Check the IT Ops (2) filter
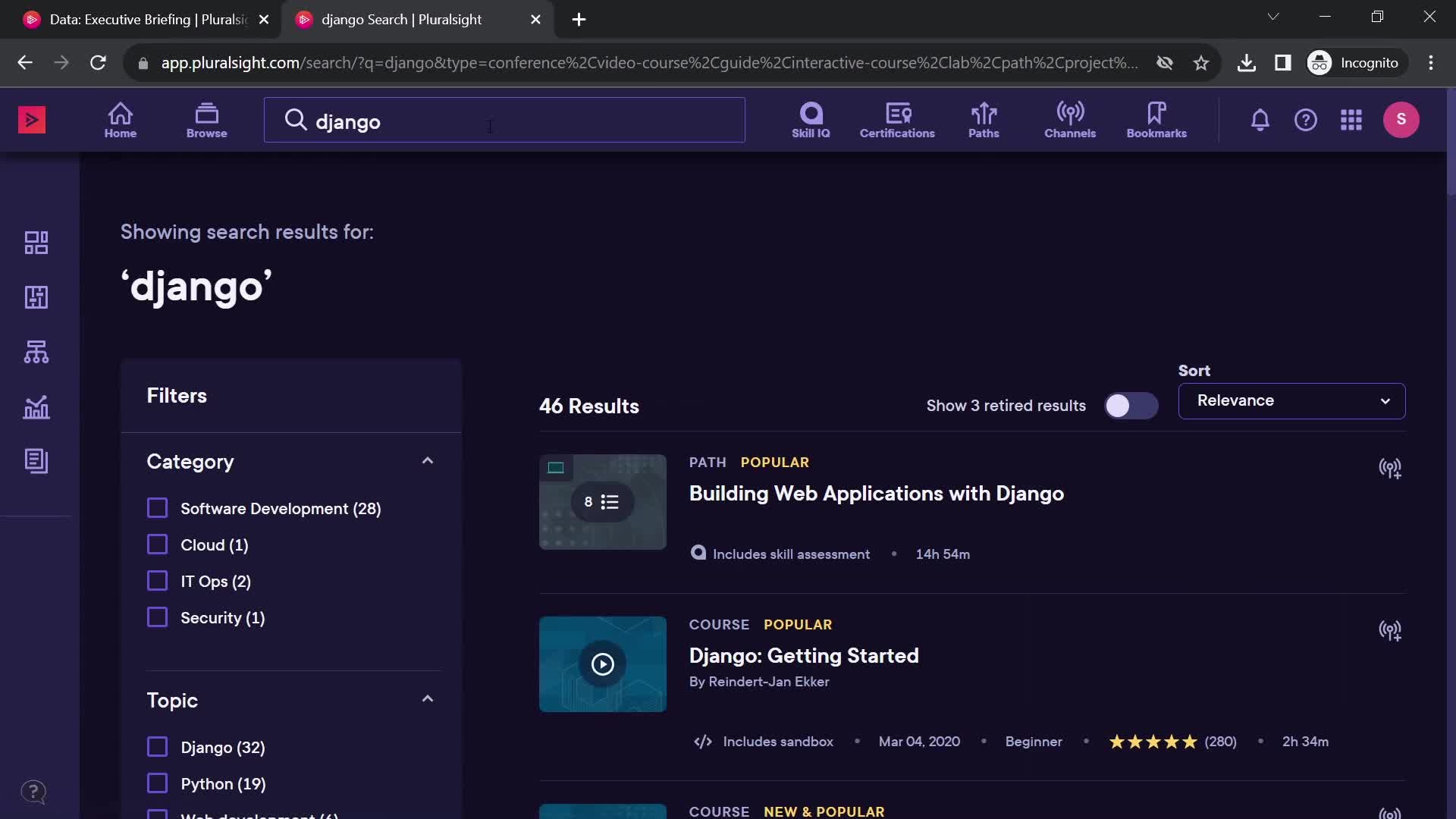The height and width of the screenshot is (819, 1456). (x=157, y=581)
